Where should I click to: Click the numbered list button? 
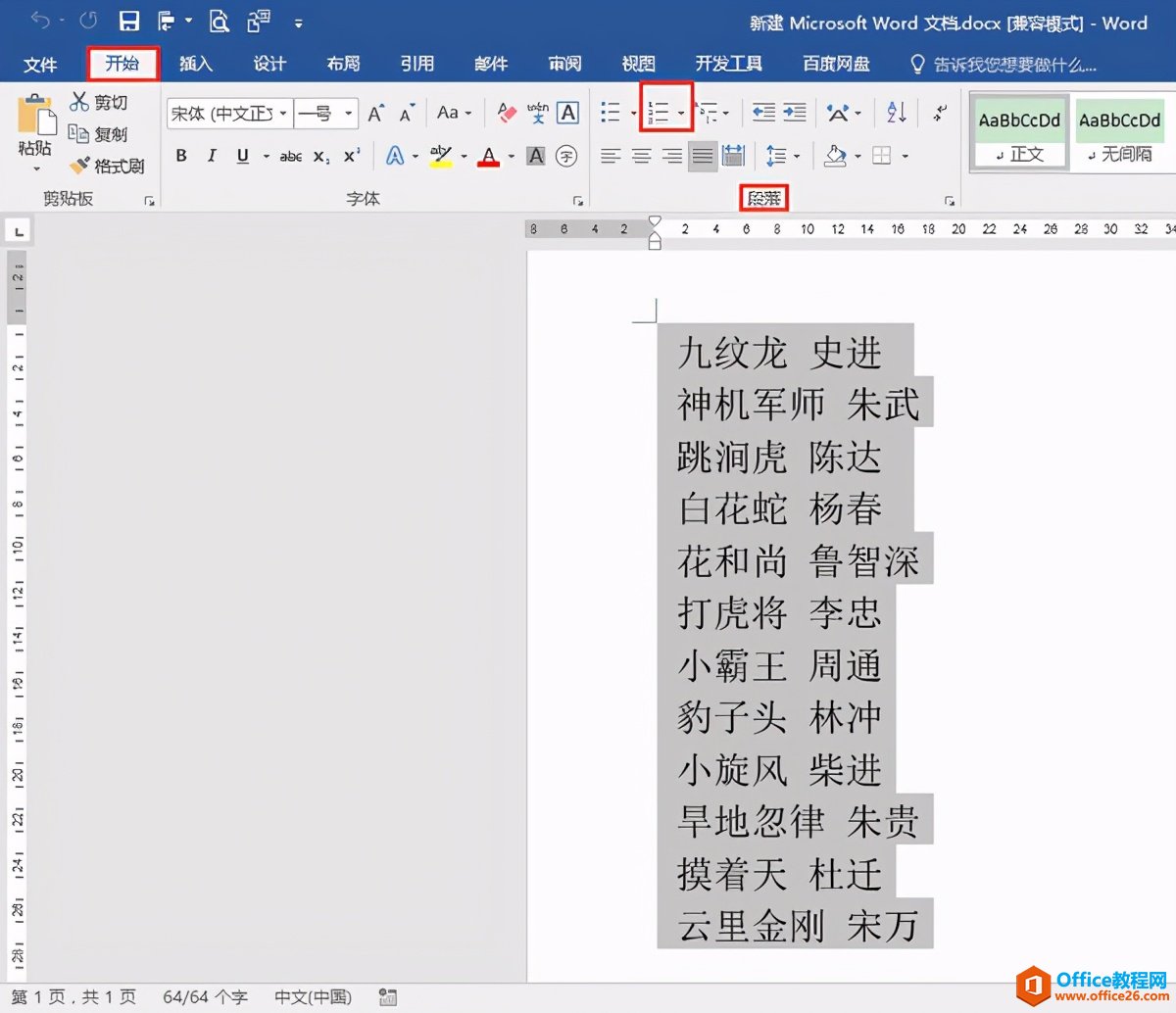659,113
